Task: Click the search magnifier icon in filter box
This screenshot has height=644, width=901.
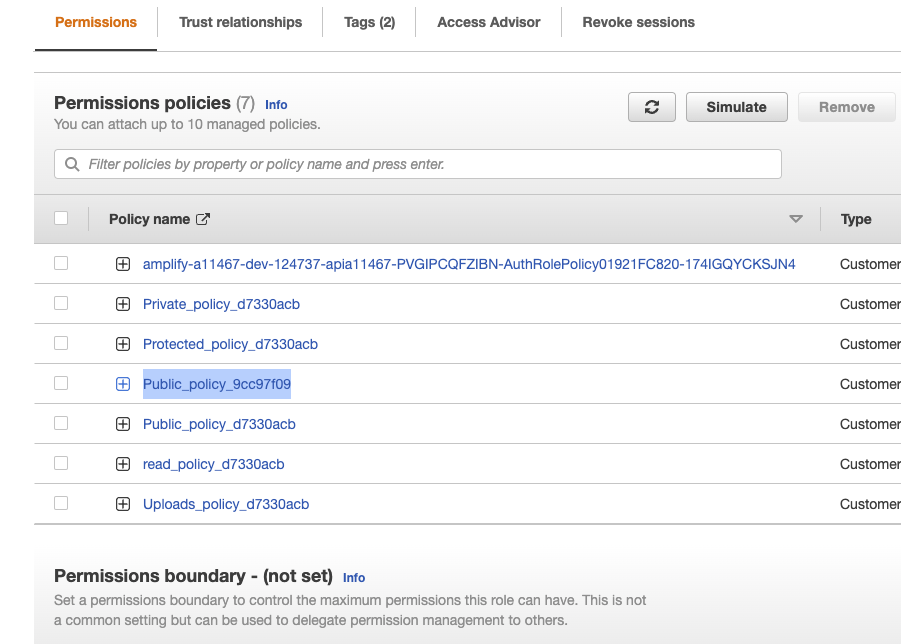Action: [x=72, y=164]
